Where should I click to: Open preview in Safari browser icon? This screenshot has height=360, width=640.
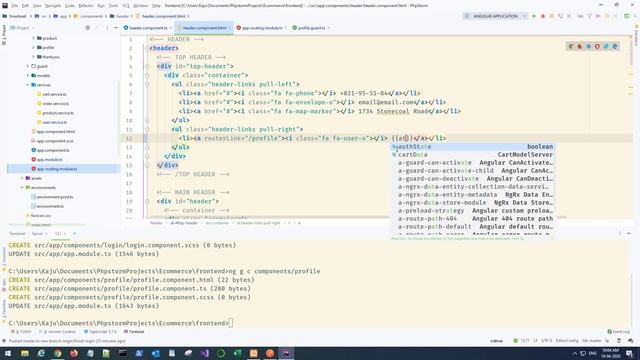(x=588, y=47)
